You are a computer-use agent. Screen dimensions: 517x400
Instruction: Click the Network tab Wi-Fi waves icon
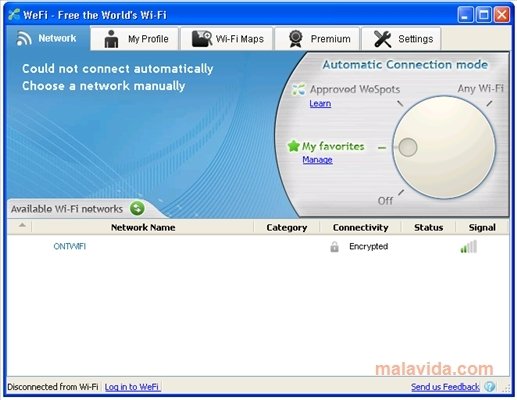(x=24, y=38)
